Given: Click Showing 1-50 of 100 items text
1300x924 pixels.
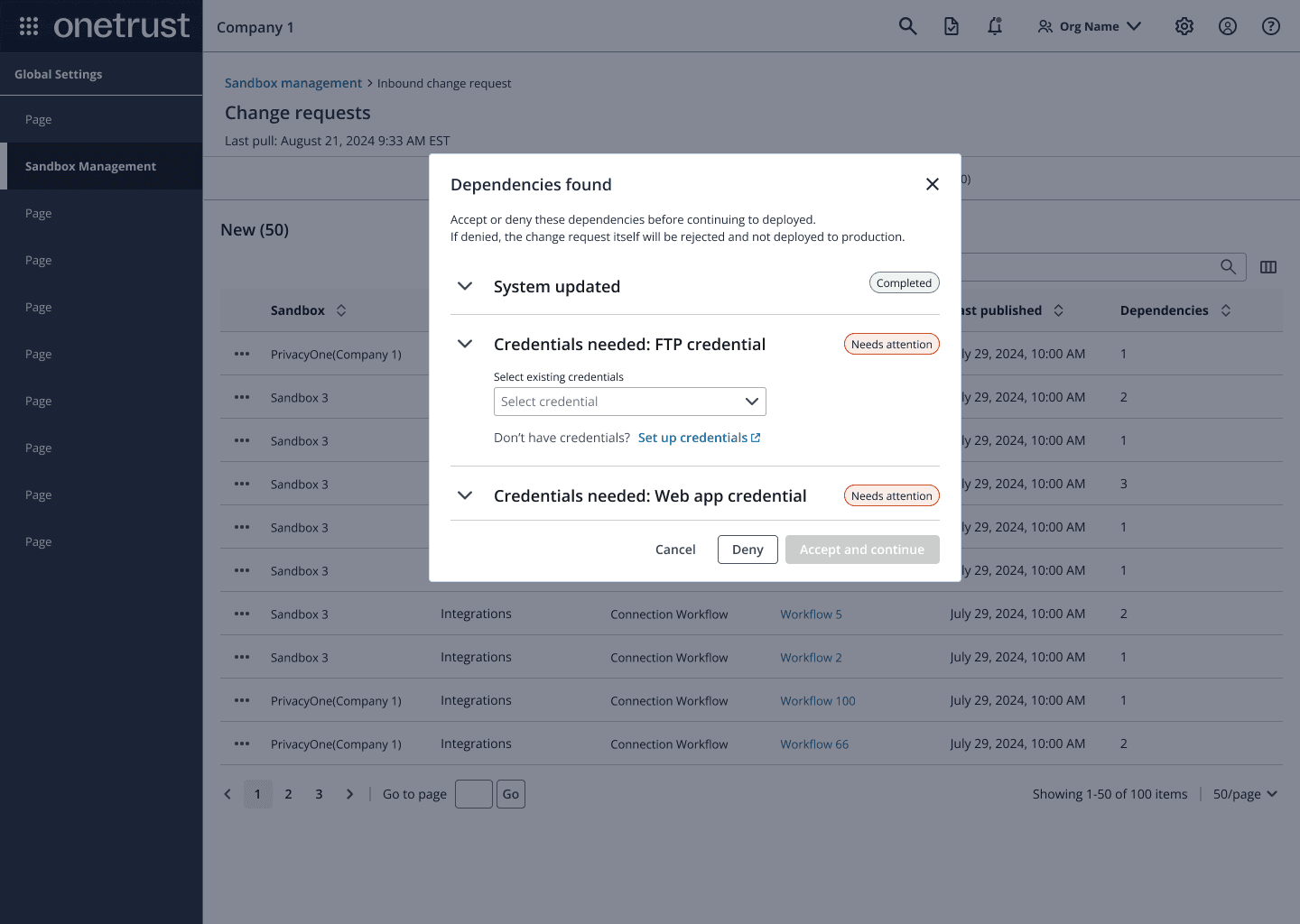Looking at the screenshot, I should tap(1110, 794).
